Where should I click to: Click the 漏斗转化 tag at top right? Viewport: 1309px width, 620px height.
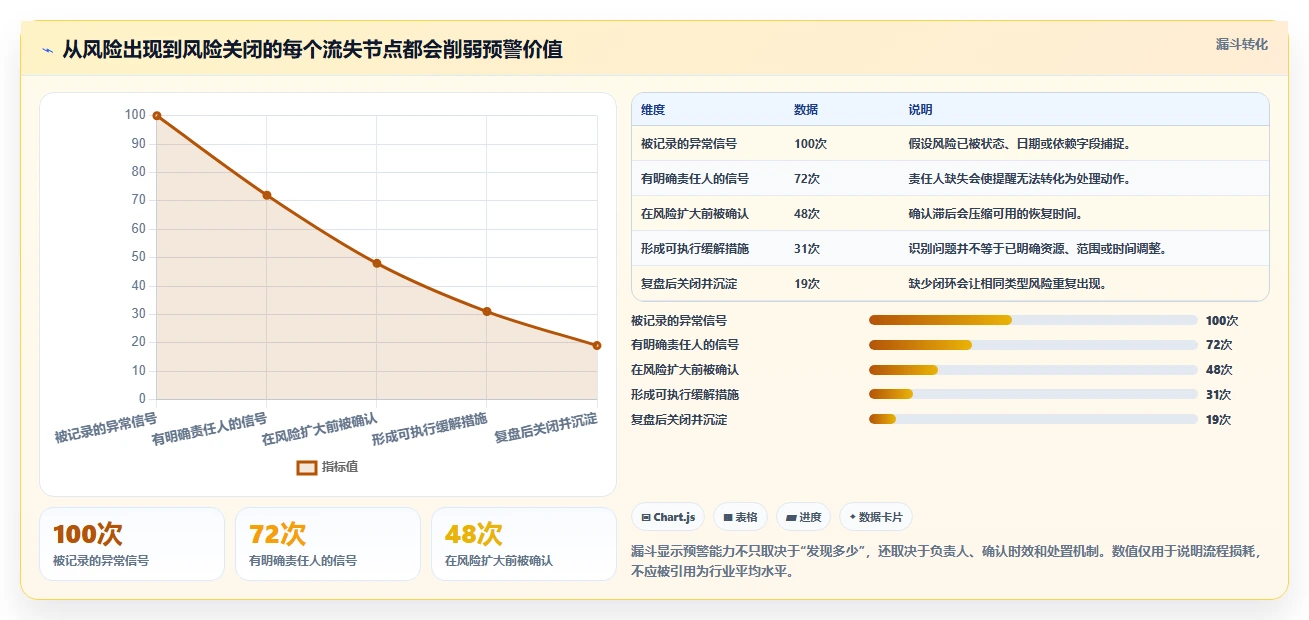[x=1242, y=45]
